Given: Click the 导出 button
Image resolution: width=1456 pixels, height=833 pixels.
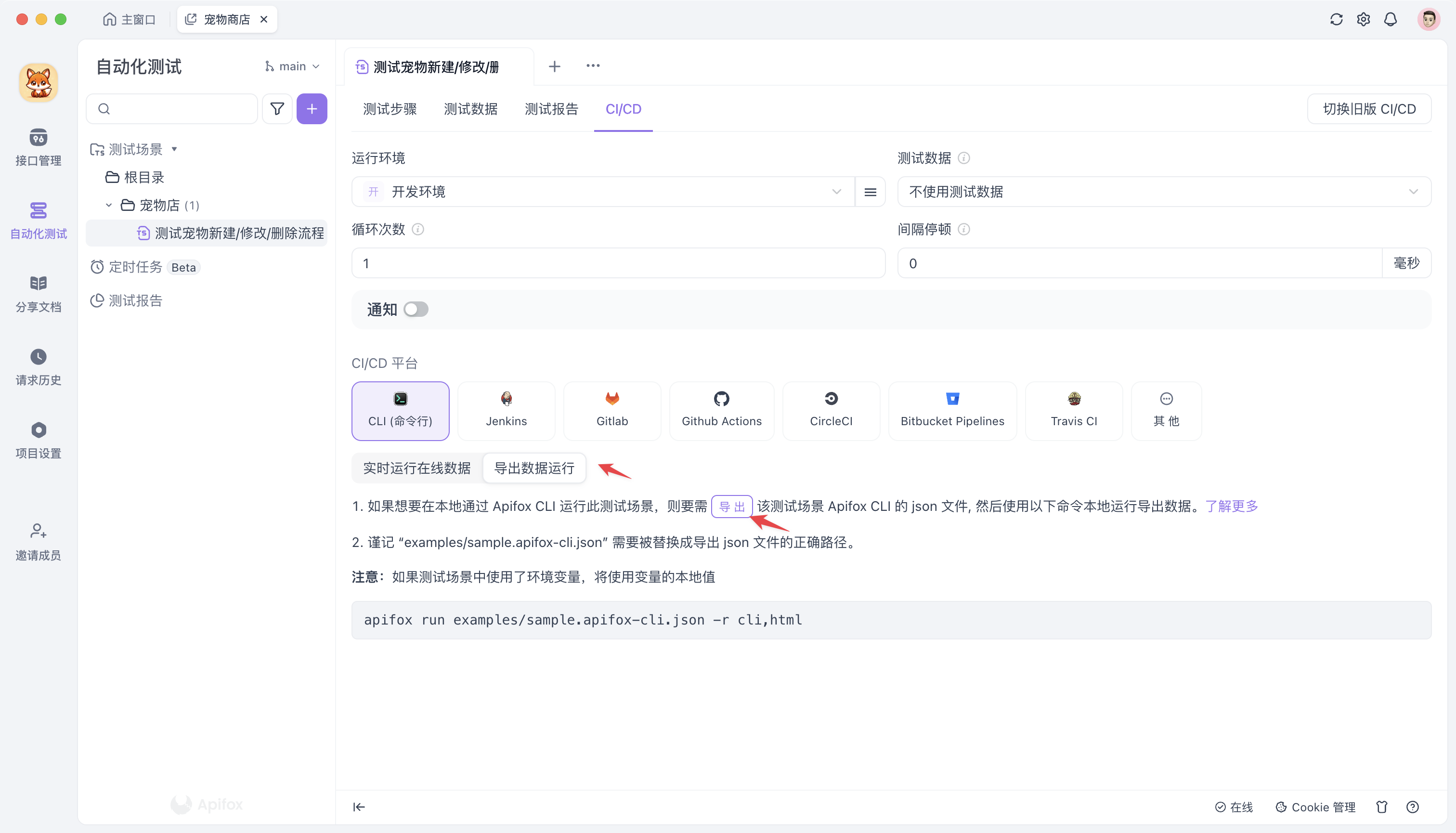Looking at the screenshot, I should [x=732, y=507].
